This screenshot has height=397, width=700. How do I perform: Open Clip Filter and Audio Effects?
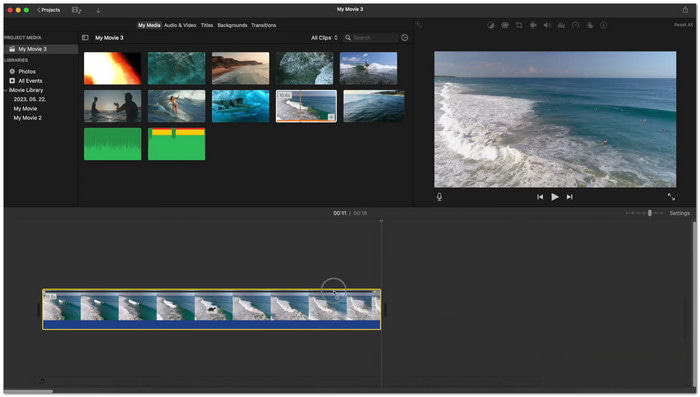pos(590,25)
